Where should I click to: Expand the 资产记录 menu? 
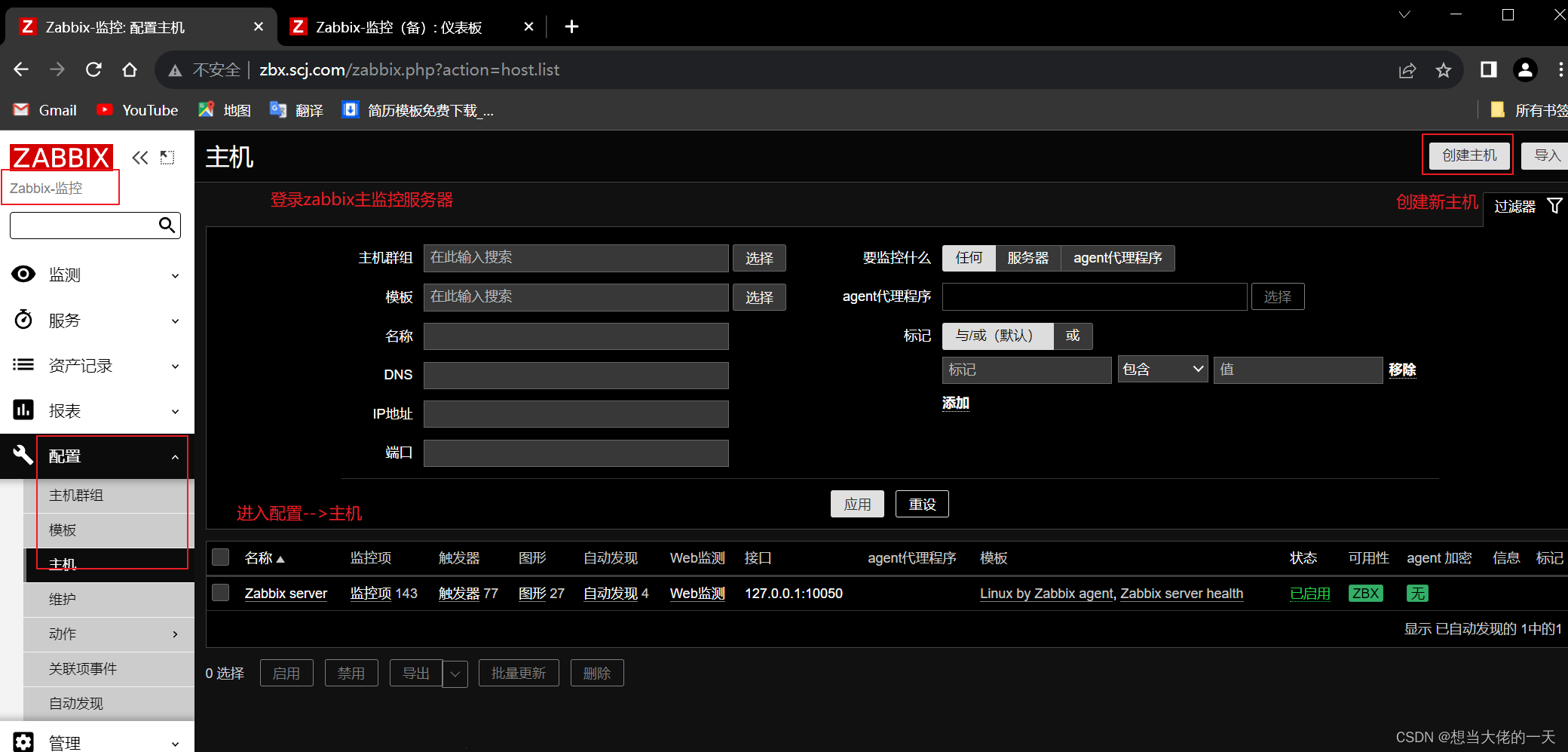(97, 365)
